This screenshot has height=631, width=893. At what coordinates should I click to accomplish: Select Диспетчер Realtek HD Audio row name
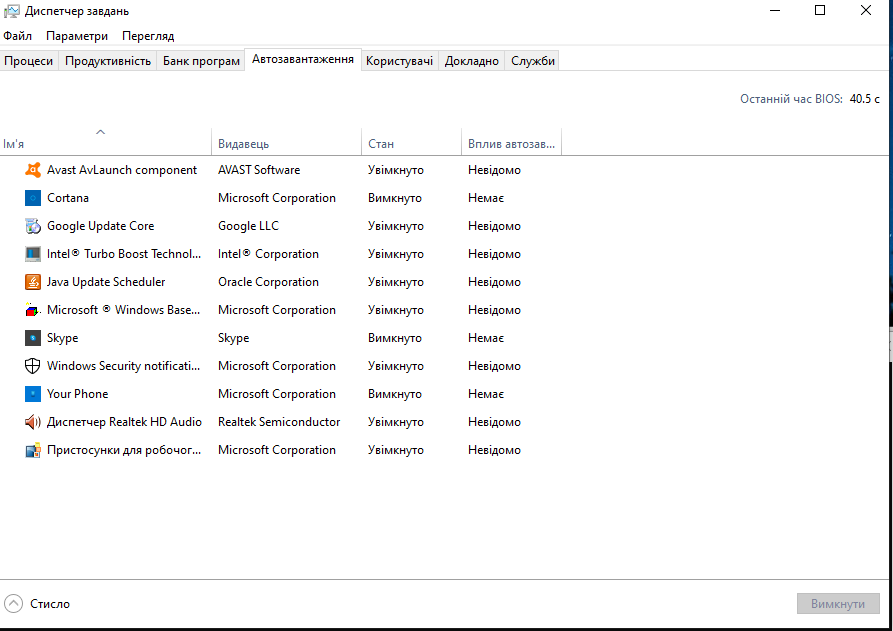click(124, 421)
